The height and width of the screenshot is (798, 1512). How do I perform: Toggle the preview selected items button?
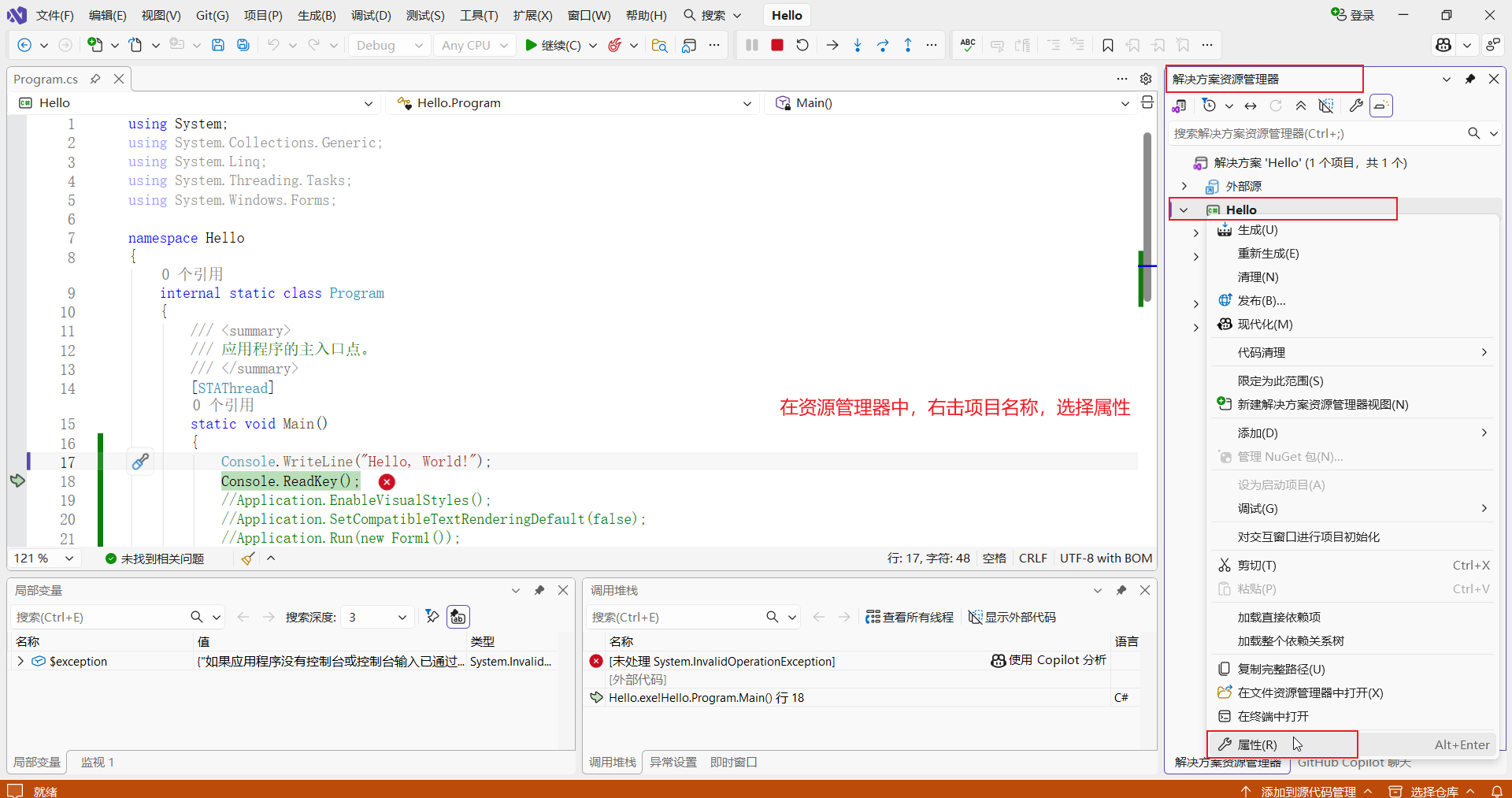click(1381, 106)
